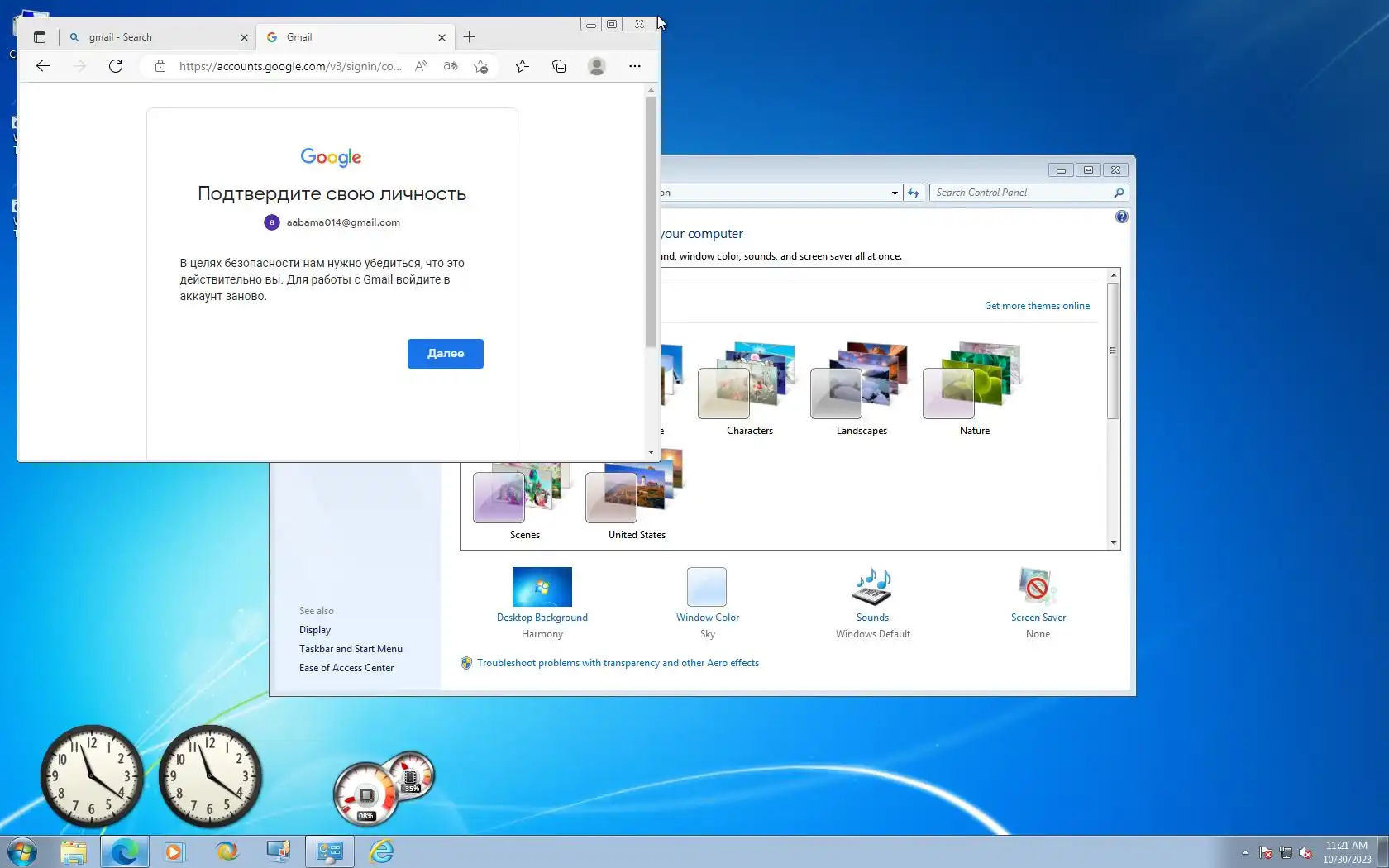
Task: Open the Favorites list icon
Action: (x=523, y=66)
